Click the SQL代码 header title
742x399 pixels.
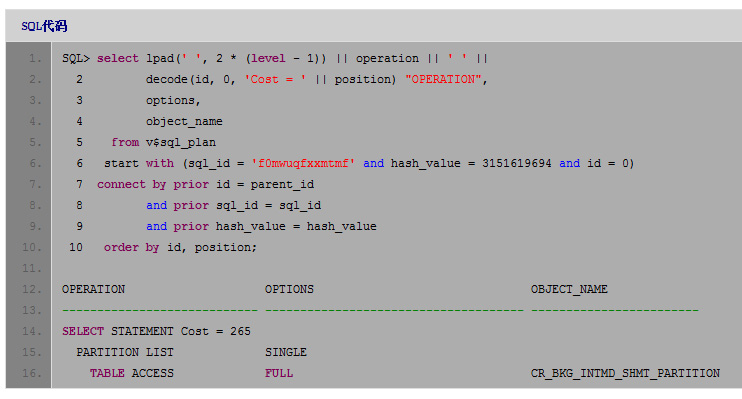click(44, 26)
